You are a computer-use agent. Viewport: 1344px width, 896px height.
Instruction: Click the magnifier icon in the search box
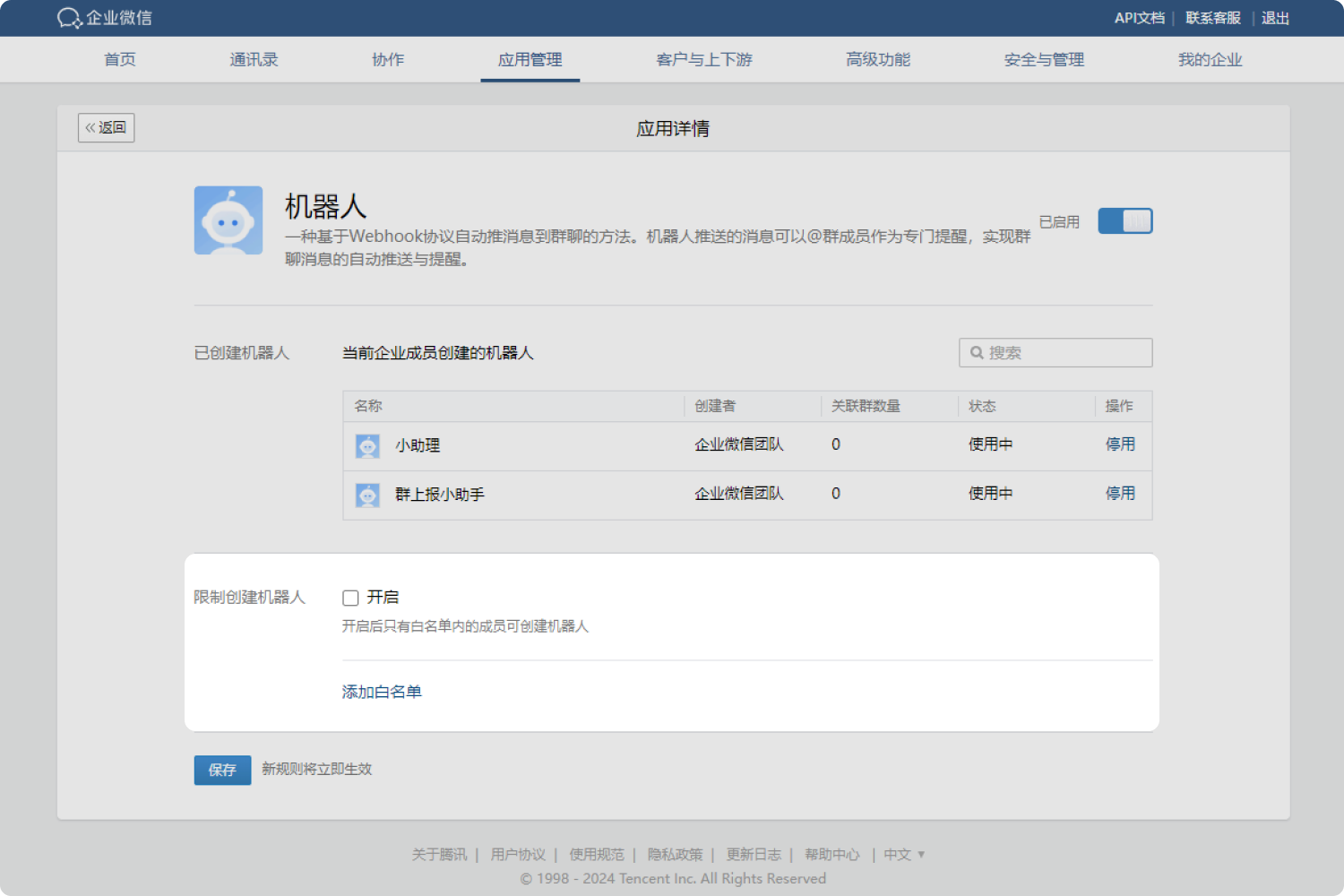point(977,352)
